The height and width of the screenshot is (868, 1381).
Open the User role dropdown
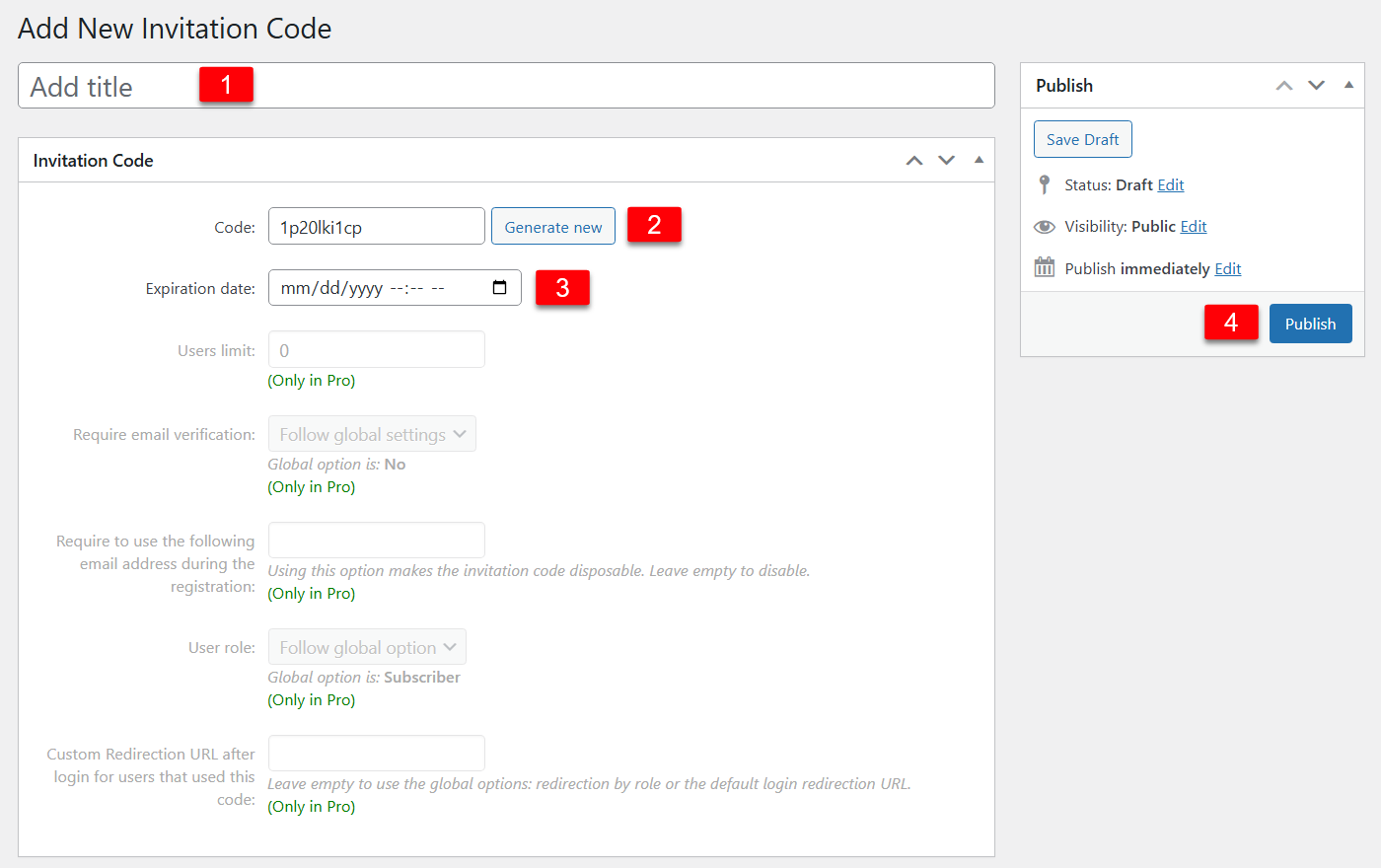coord(367,647)
